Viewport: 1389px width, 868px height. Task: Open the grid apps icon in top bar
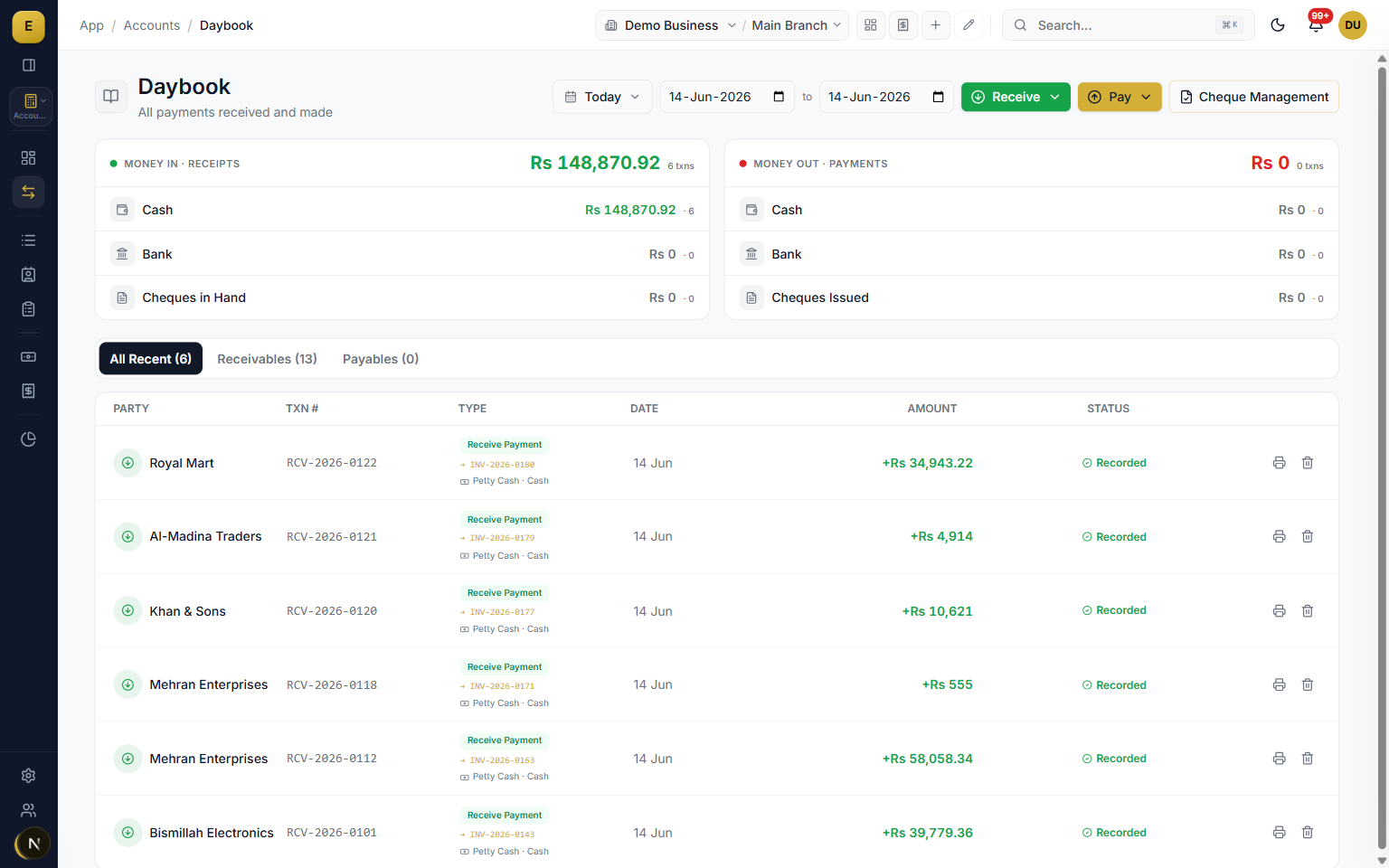click(871, 25)
